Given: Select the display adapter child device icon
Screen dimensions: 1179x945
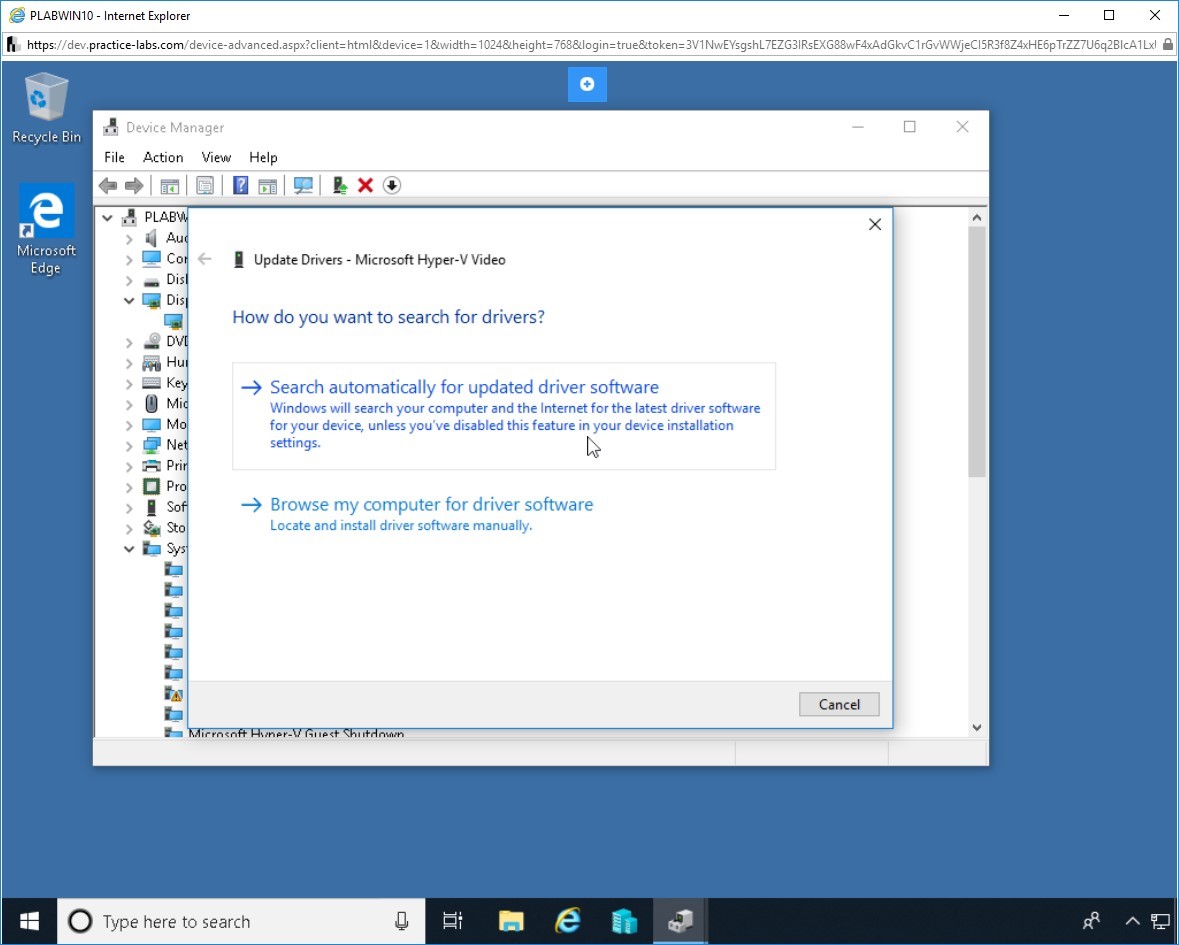Looking at the screenshot, I should 174,322.
